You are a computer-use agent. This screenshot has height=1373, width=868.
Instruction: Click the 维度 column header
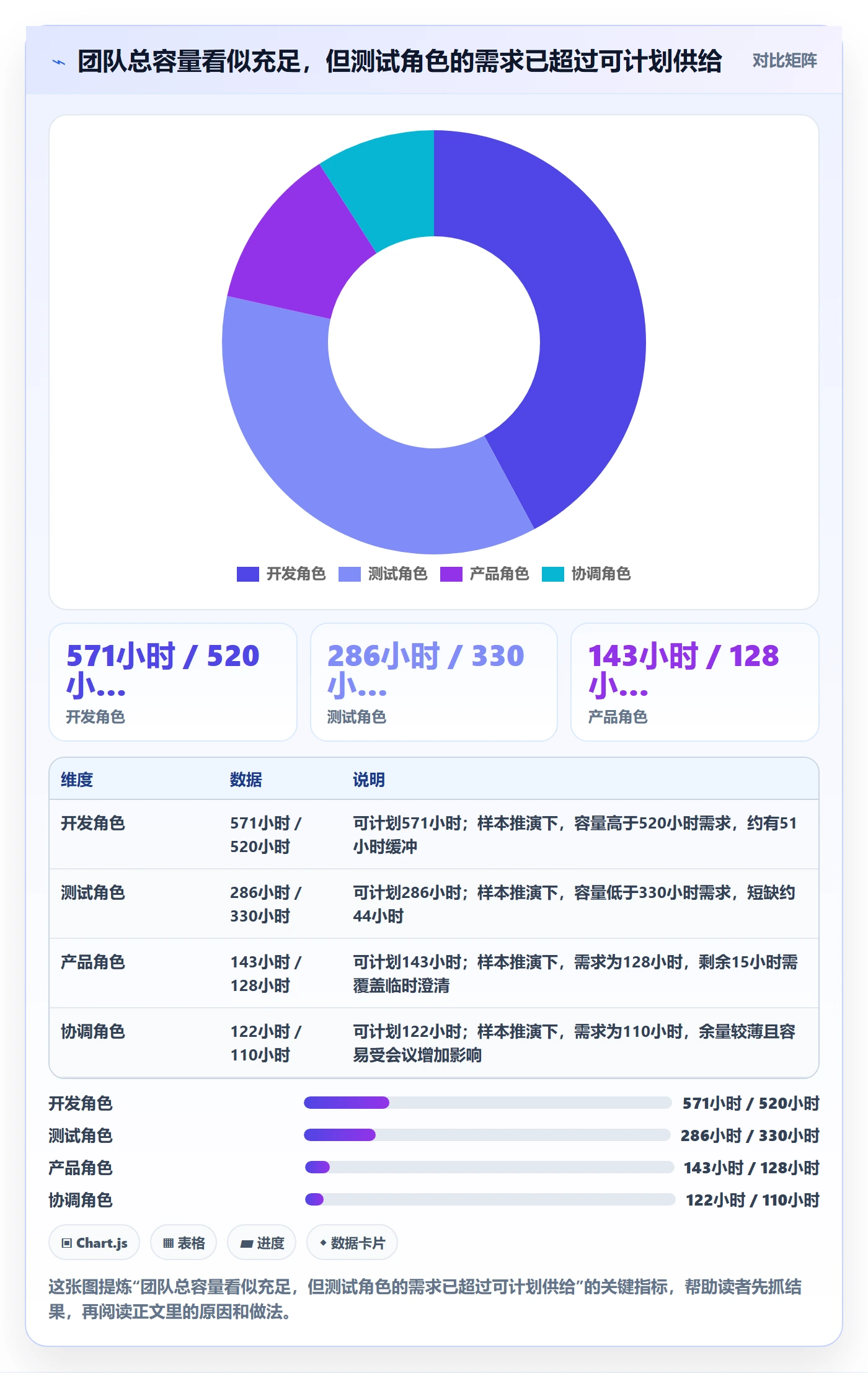pos(77,780)
